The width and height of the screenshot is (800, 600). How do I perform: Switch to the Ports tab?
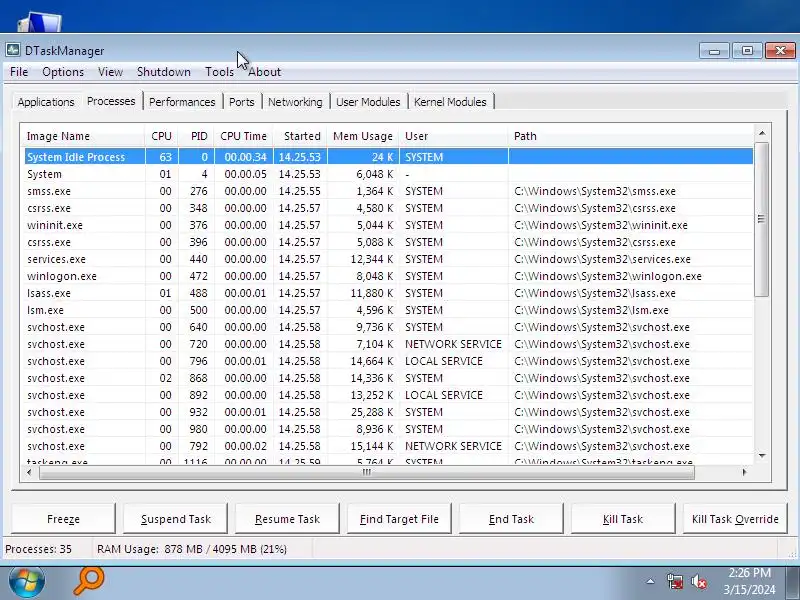coord(242,102)
